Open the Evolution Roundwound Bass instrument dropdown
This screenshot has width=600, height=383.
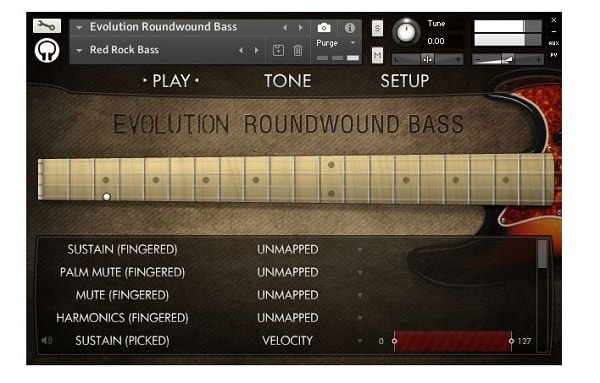(79, 28)
